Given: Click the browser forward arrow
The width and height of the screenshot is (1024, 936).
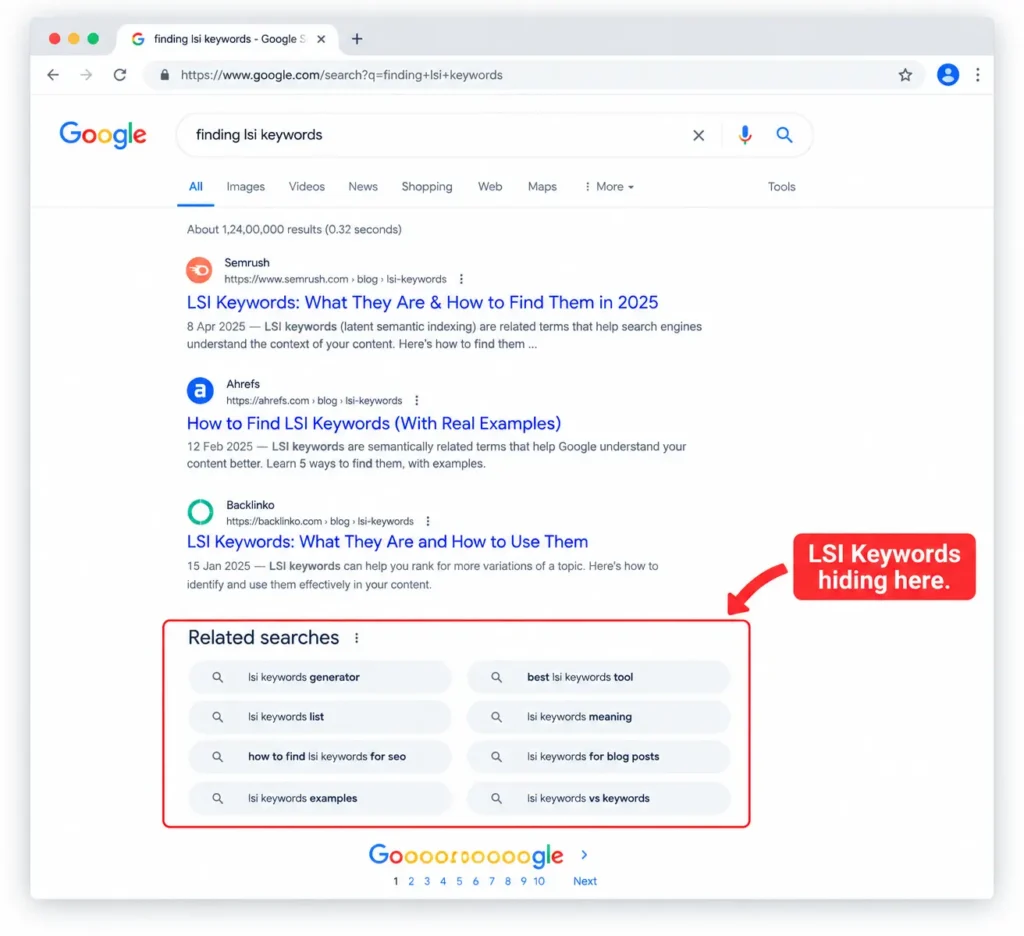Looking at the screenshot, I should click(86, 75).
